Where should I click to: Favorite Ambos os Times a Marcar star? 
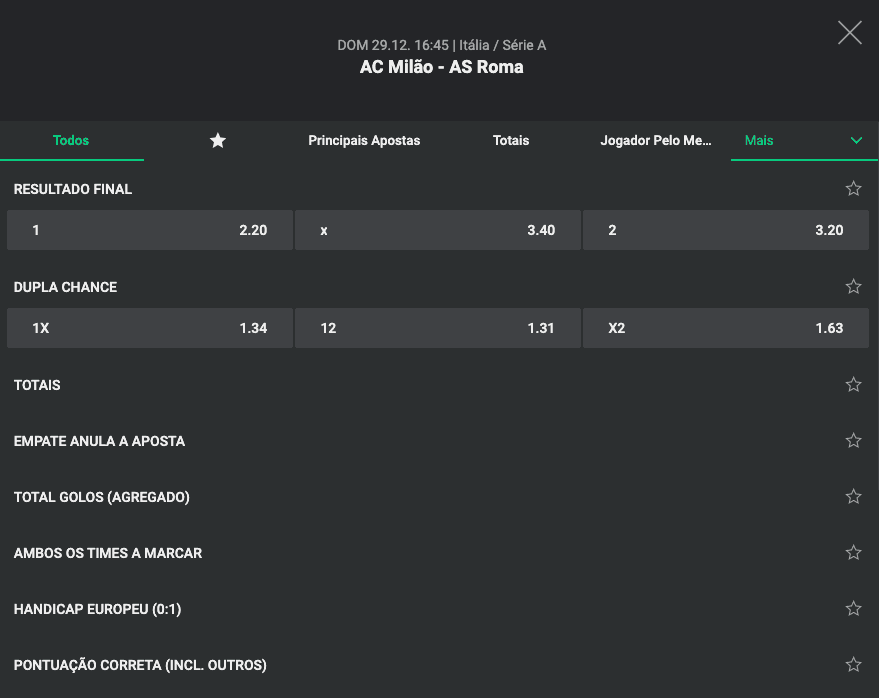pyautogui.click(x=853, y=553)
